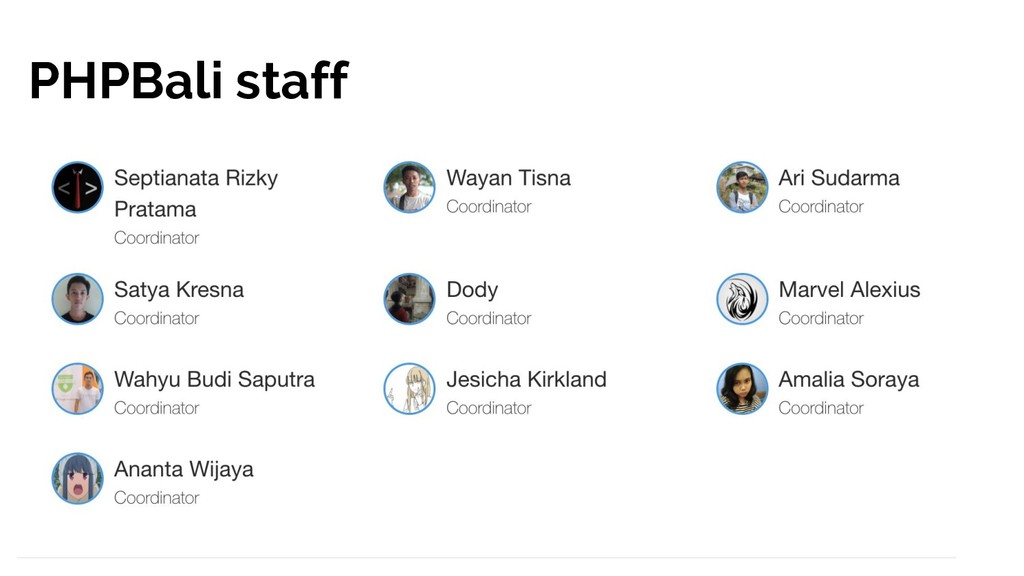Viewport: 1024px width, 576px height.
Task: Open the Satya Kresna name link
Action: [x=178, y=289]
